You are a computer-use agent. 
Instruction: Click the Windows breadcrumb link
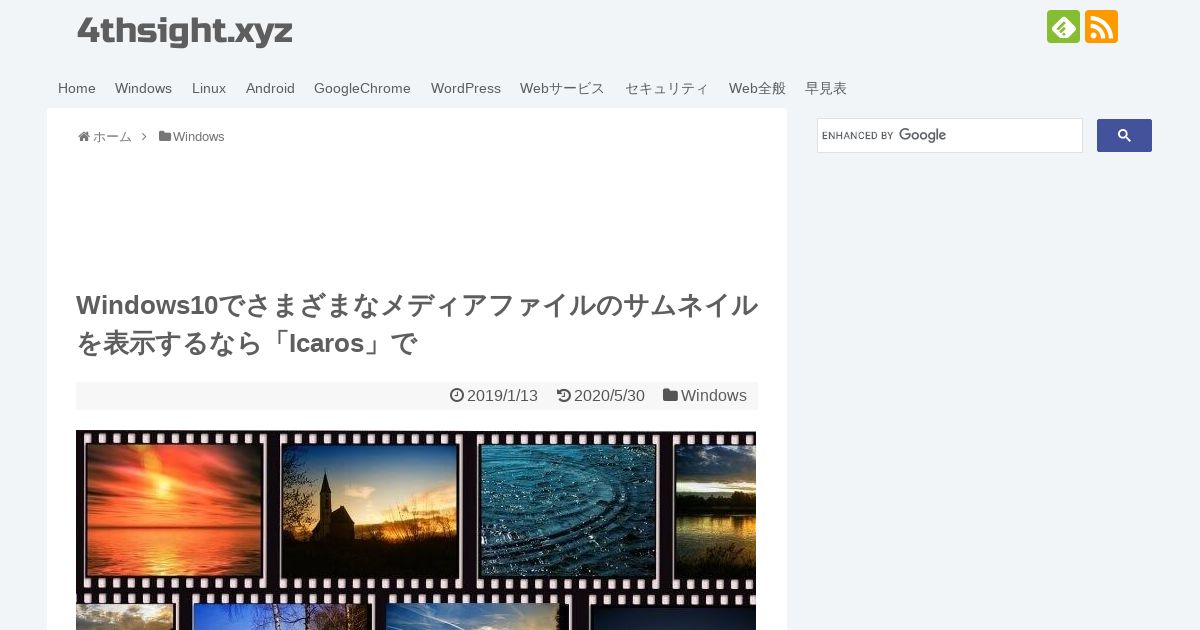(198, 137)
